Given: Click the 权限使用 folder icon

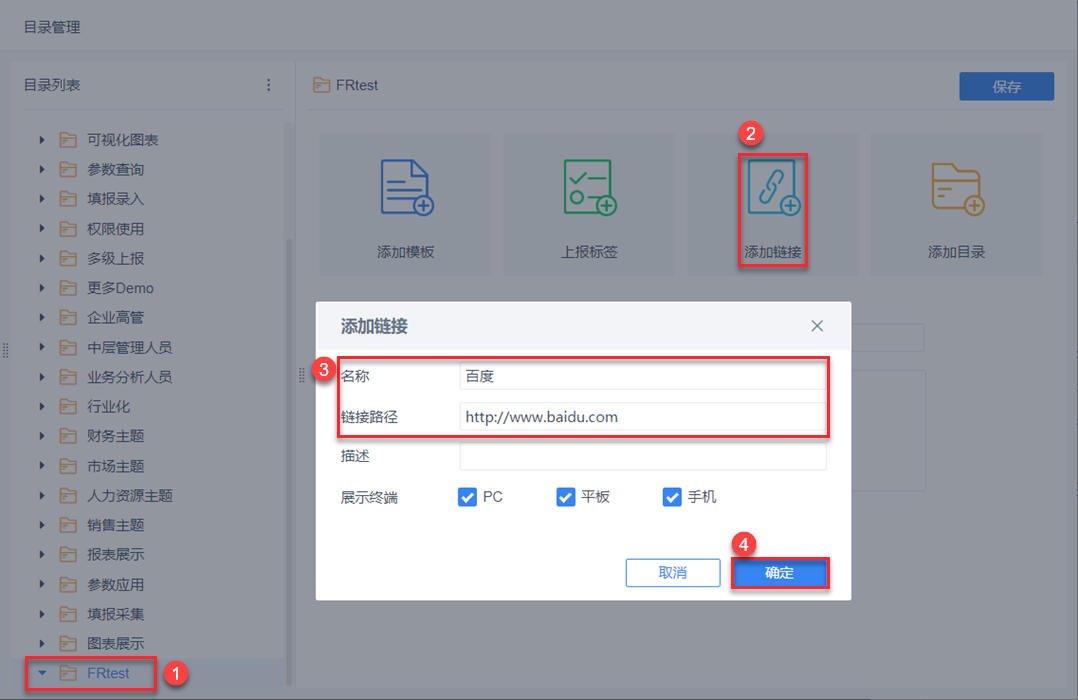Looking at the screenshot, I should pyautogui.click(x=68, y=229).
